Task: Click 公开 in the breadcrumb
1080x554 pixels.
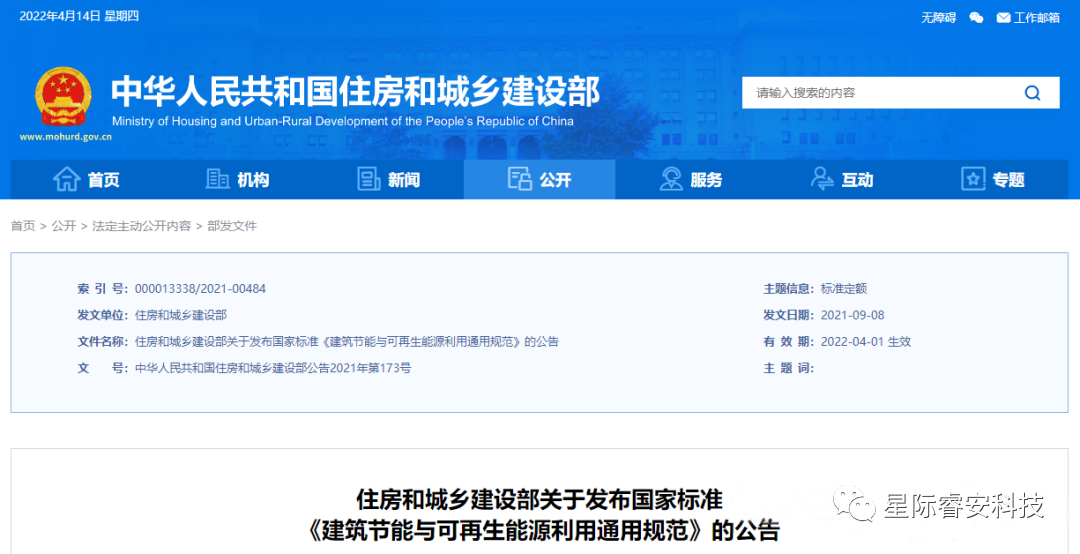Action: click(x=63, y=226)
